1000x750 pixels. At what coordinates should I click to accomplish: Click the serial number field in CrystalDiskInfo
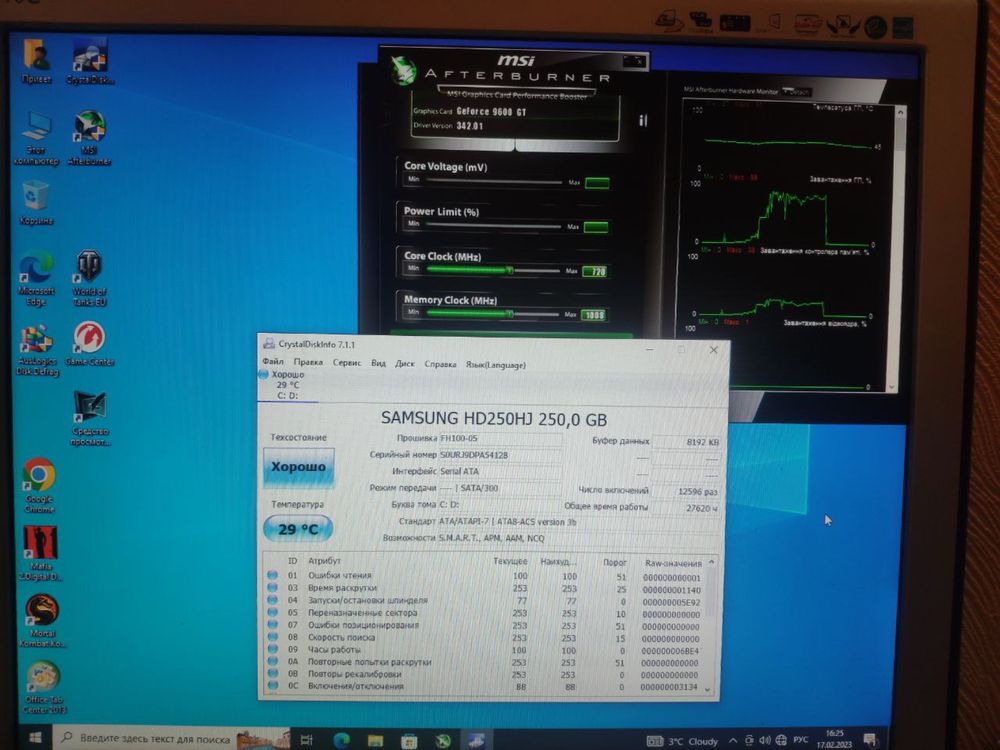pyautogui.click(x=500, y=455)
